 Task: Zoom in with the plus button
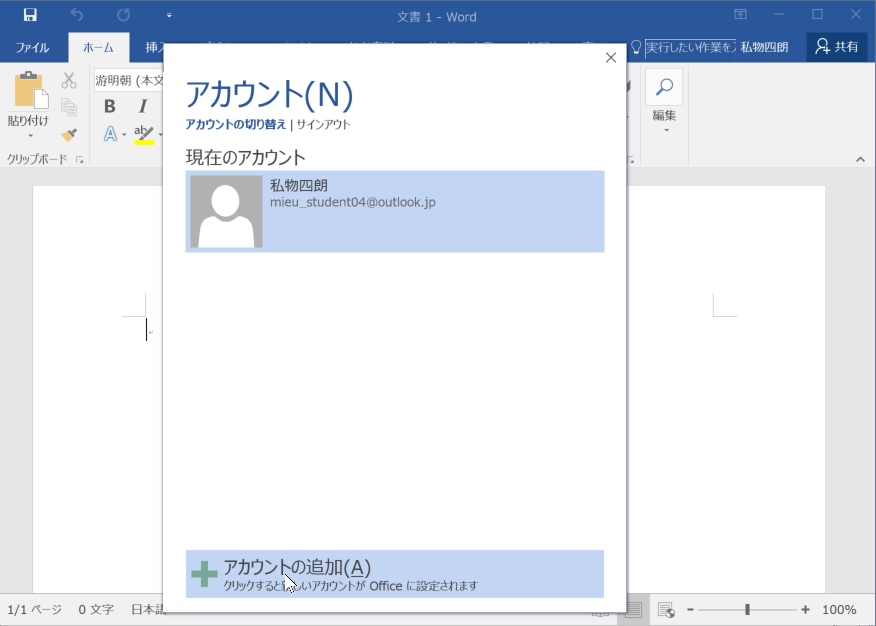click(x=805, y=610)
